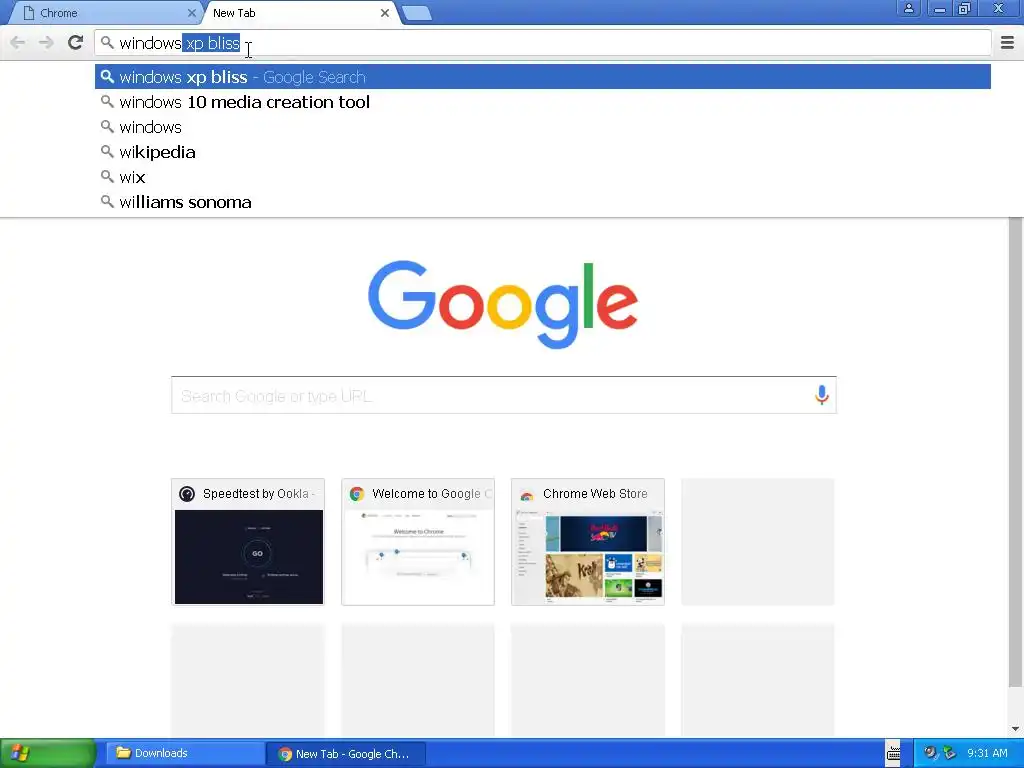Click the magnifier icon in the address bar

coord(107,43)
